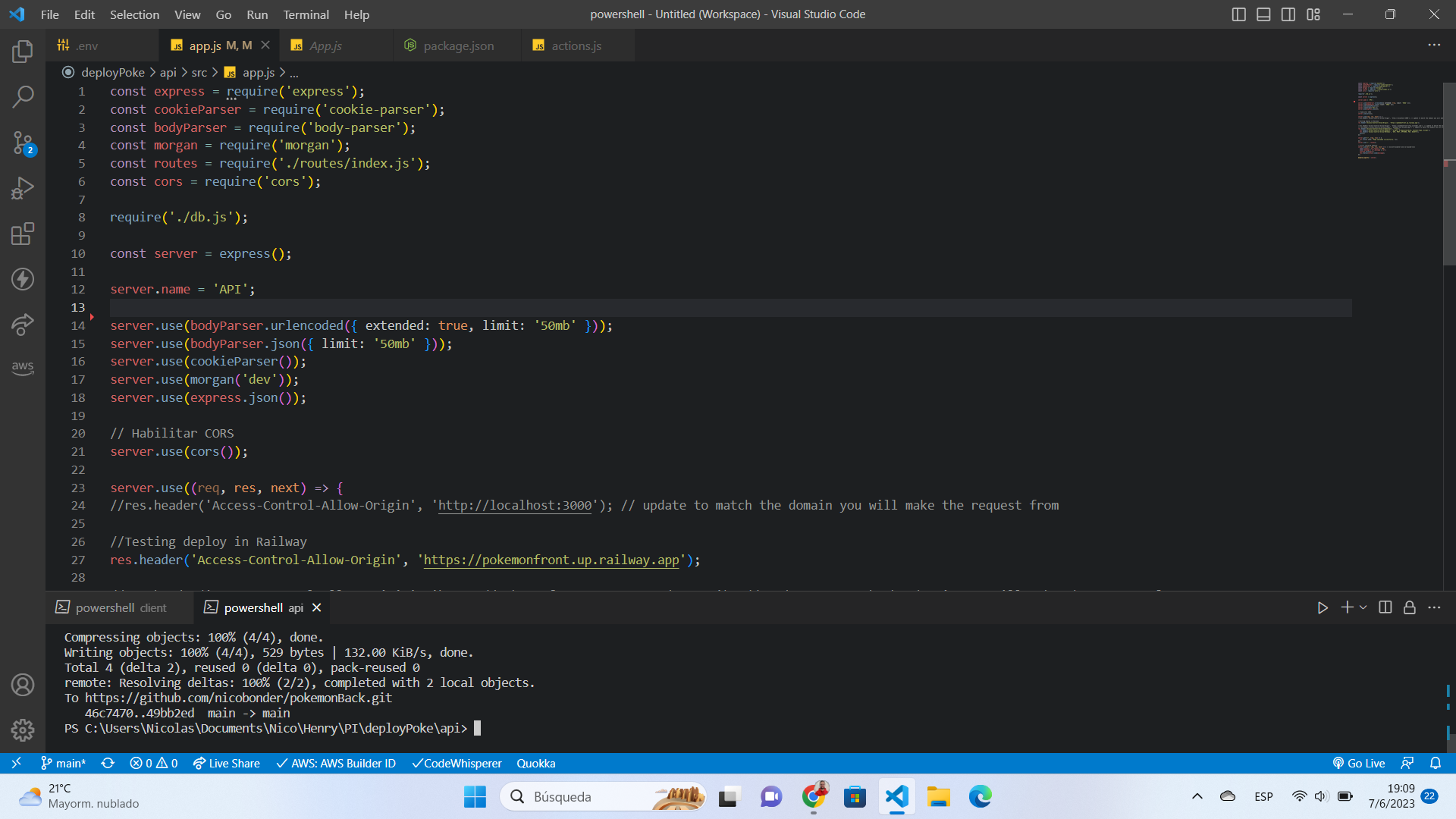The width and height of the screenshot is (1456, 819).
Task: Open Run and Debug view
Action: [23, 188]
